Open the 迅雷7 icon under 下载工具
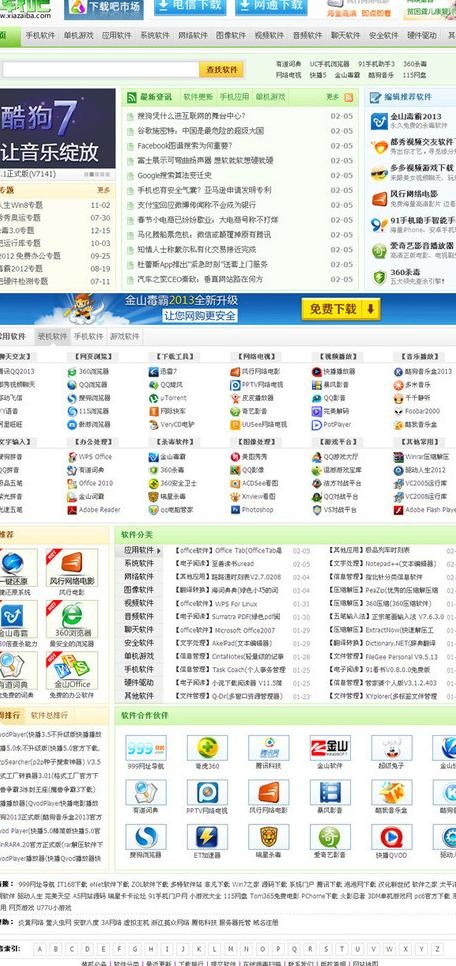This screenshot has height=966, width=456. tap(153, 371)
